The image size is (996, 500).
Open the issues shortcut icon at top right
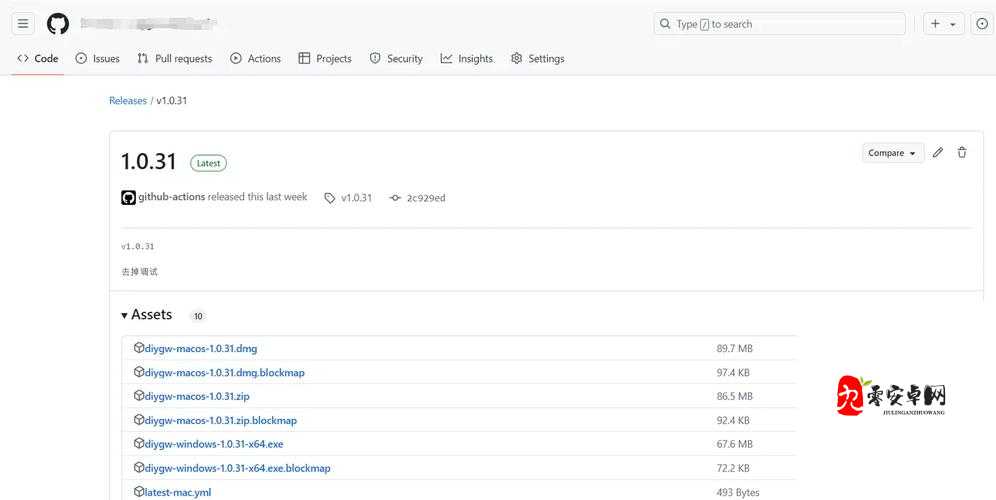pyautogui.click(x=983, y=24)
